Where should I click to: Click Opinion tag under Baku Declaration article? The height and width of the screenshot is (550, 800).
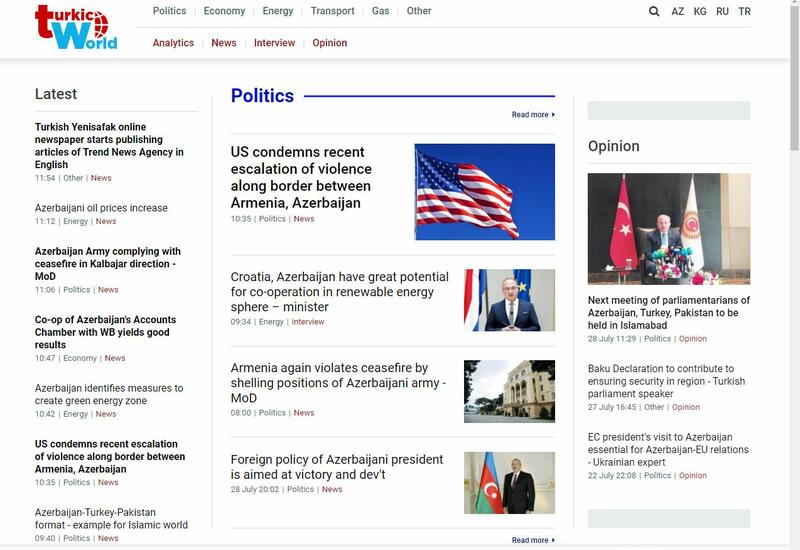686,407
